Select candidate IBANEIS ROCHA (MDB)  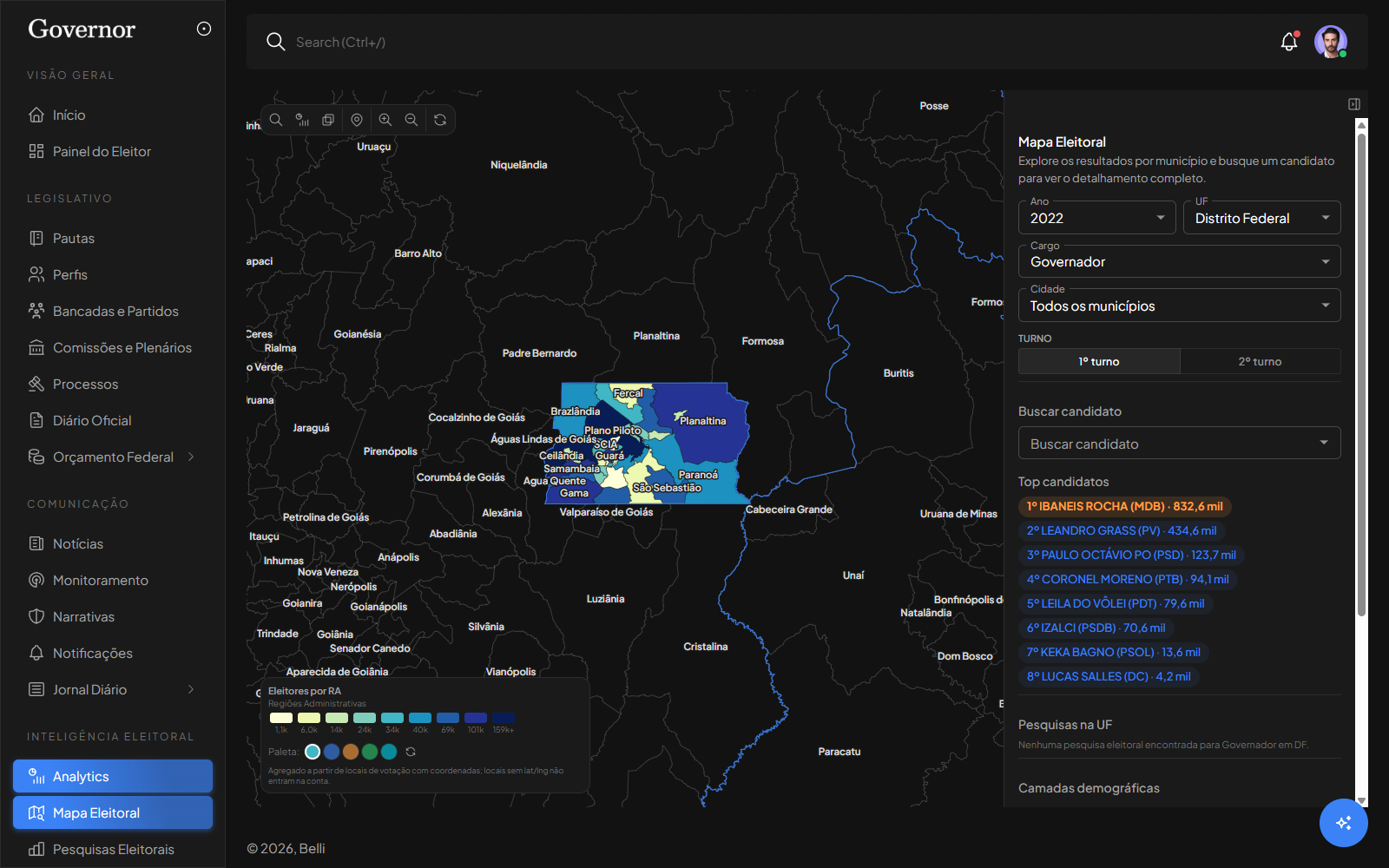pyautogui.click(x=1124, y=506)
